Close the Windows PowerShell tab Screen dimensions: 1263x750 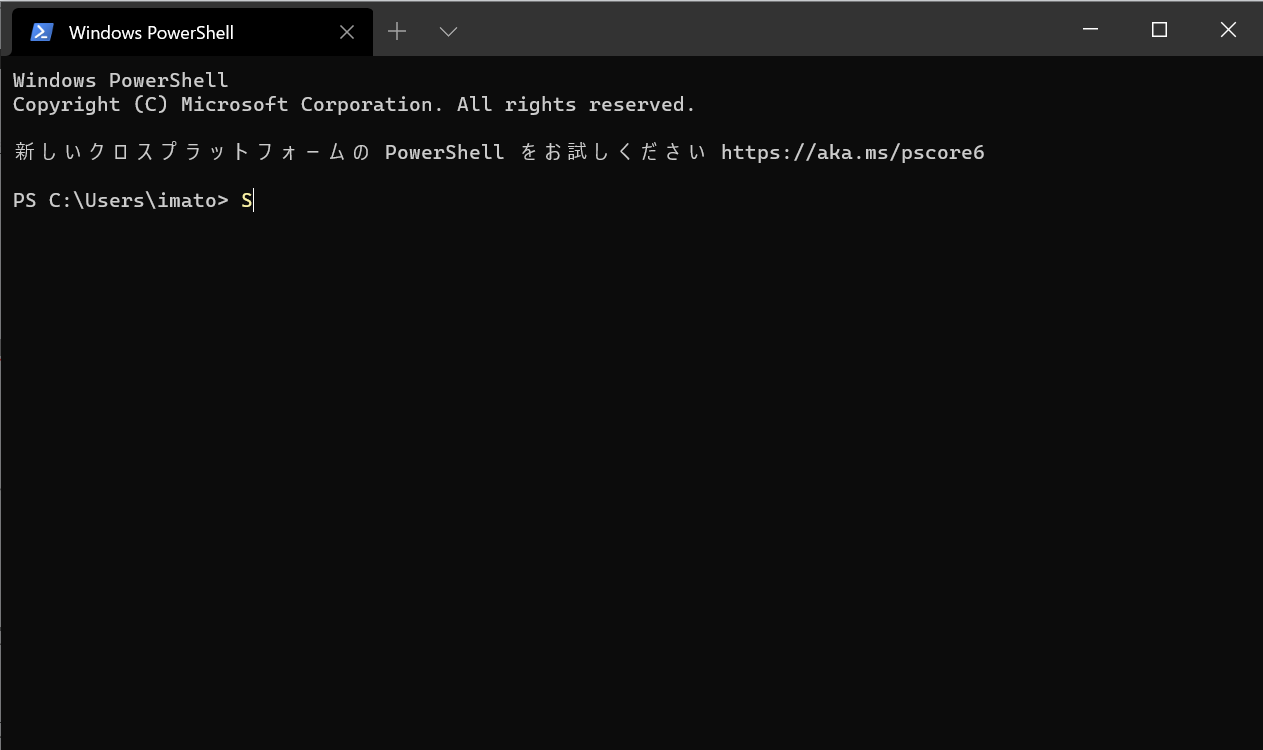[x=347, y=32]
